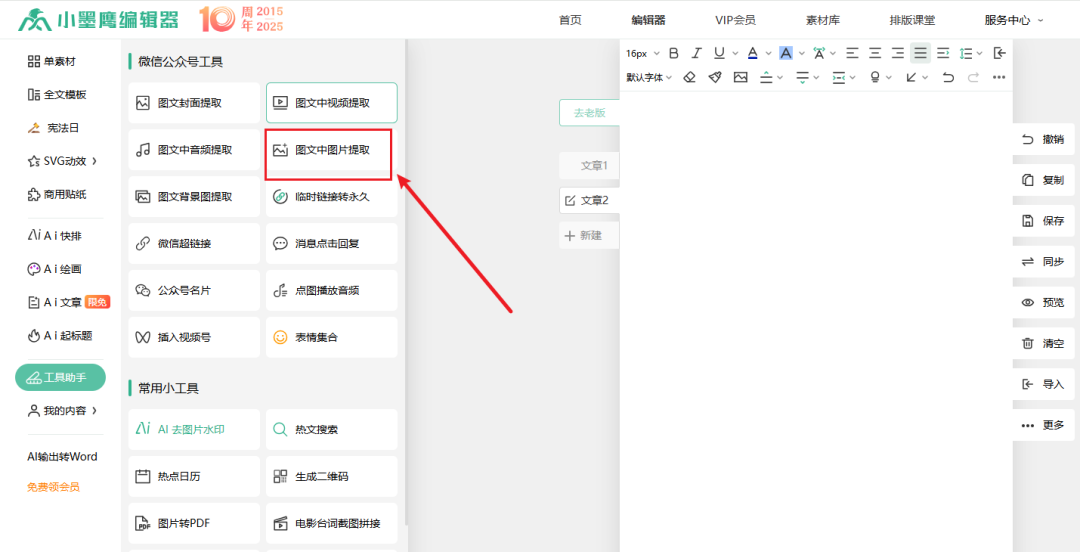Expand underline style dropdown arrow
The width and height of the screenshot is (1080, 552).
pos(735,53)
